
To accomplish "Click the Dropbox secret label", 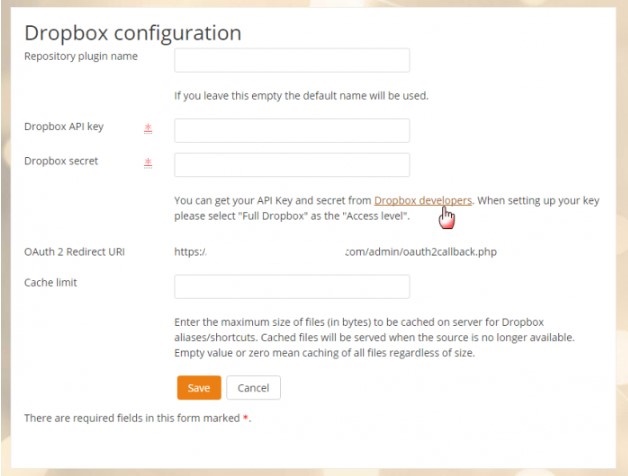I will pyautogui.click(x=61, y=161).
